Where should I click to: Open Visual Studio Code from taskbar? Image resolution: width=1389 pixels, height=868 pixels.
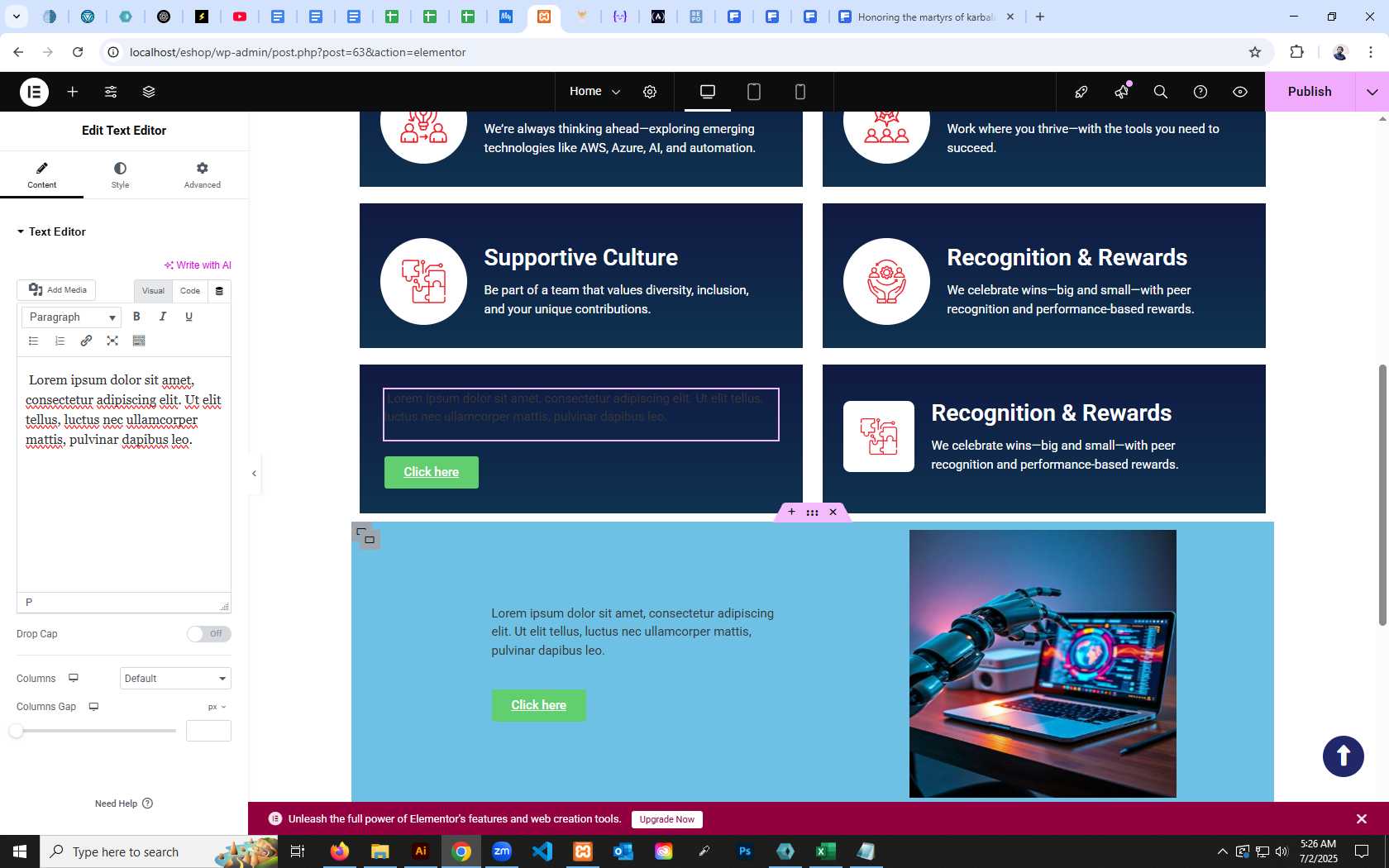pyautogui.click(x=542, y=851)
